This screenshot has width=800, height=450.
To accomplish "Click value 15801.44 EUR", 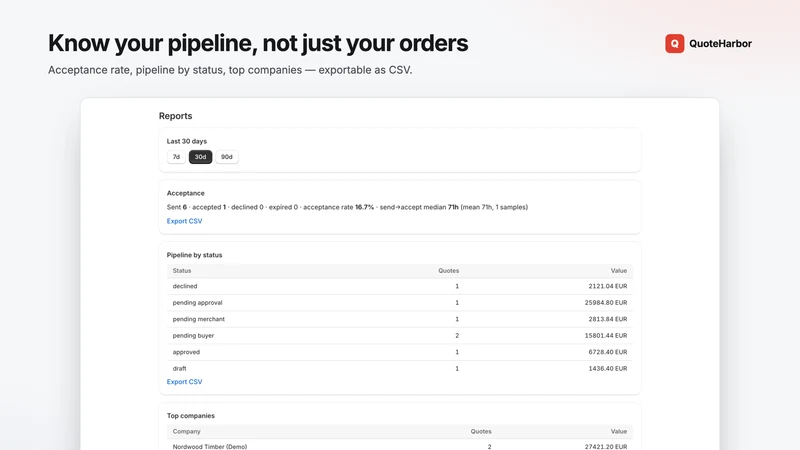I will point(606,336).
